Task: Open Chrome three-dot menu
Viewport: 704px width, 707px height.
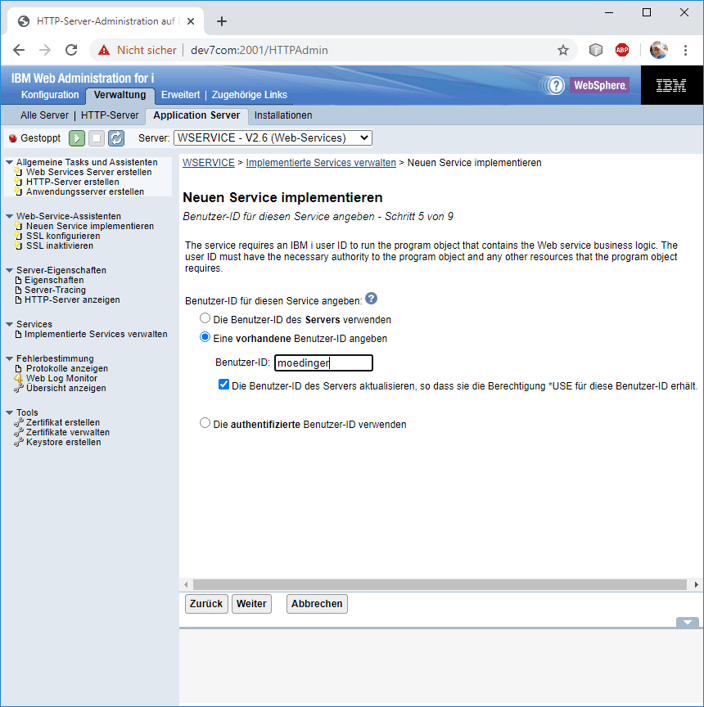Action: 686,50
